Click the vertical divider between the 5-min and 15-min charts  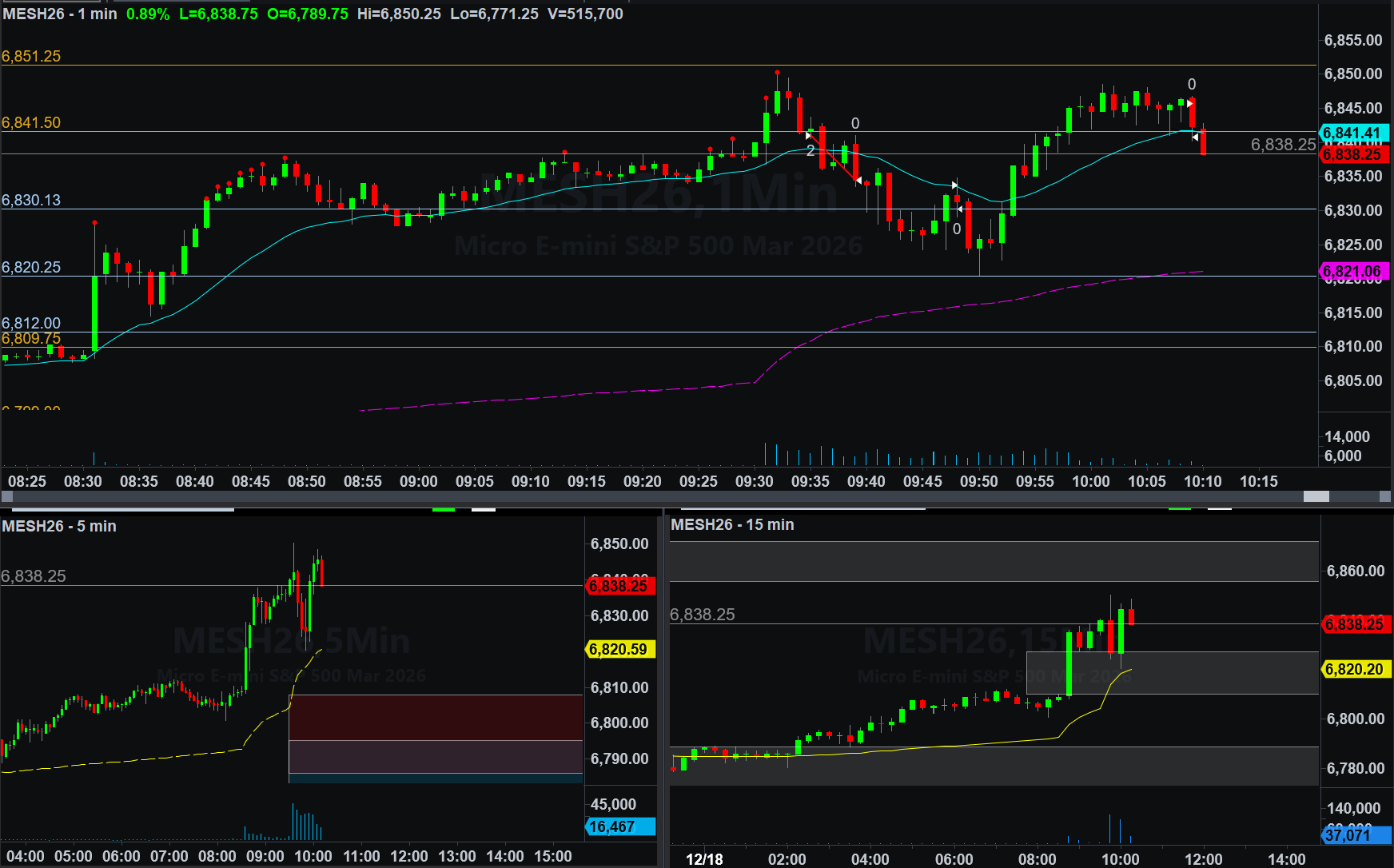(x=665, y=687)
